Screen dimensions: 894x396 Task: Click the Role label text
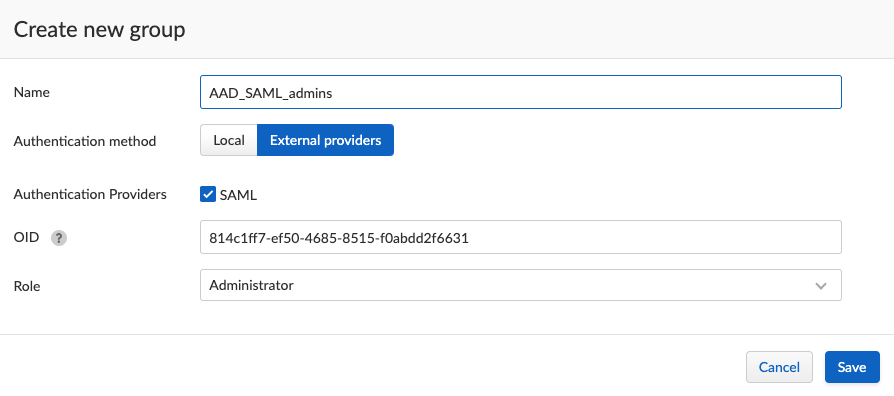click(x=27, y=286)
